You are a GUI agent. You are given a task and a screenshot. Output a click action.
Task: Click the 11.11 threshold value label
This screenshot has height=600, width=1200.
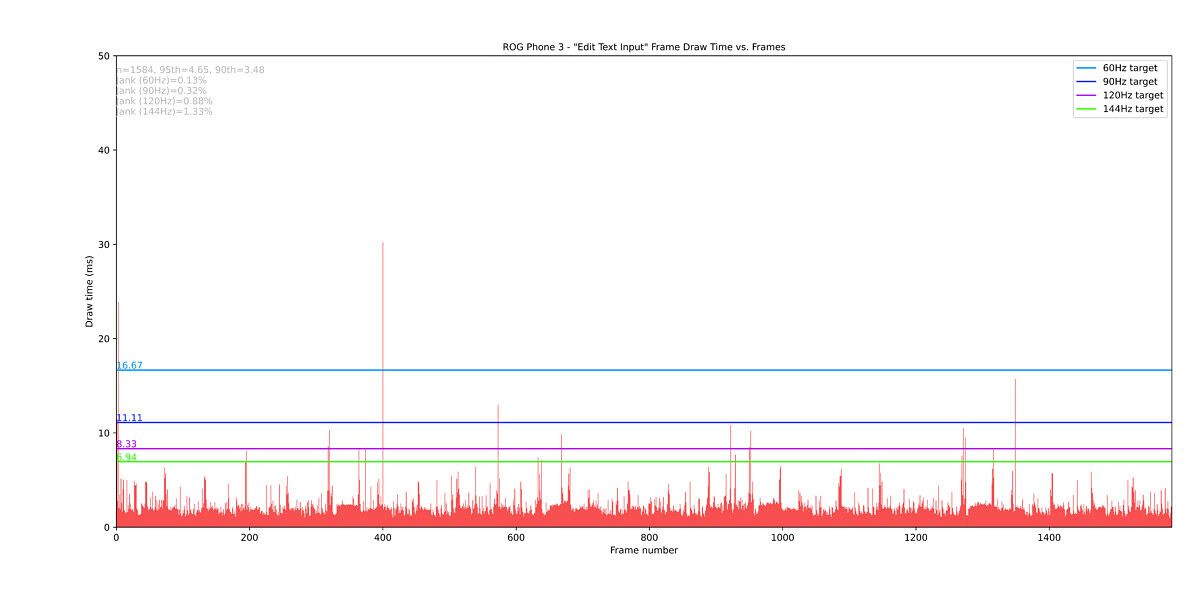coord(130,418)
